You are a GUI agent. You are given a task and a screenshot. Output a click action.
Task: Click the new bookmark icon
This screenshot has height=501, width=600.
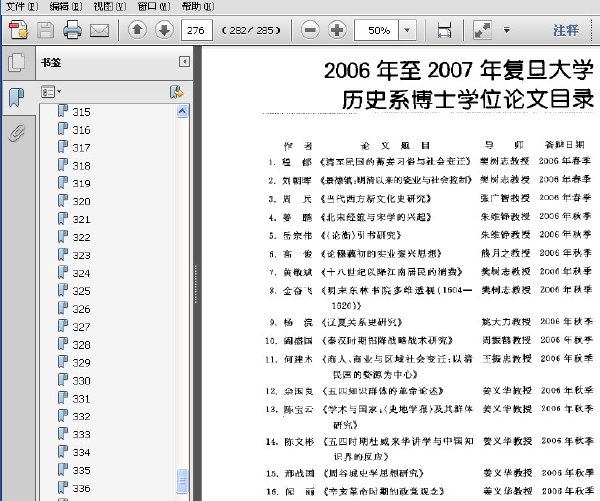(x=177, y=92)
